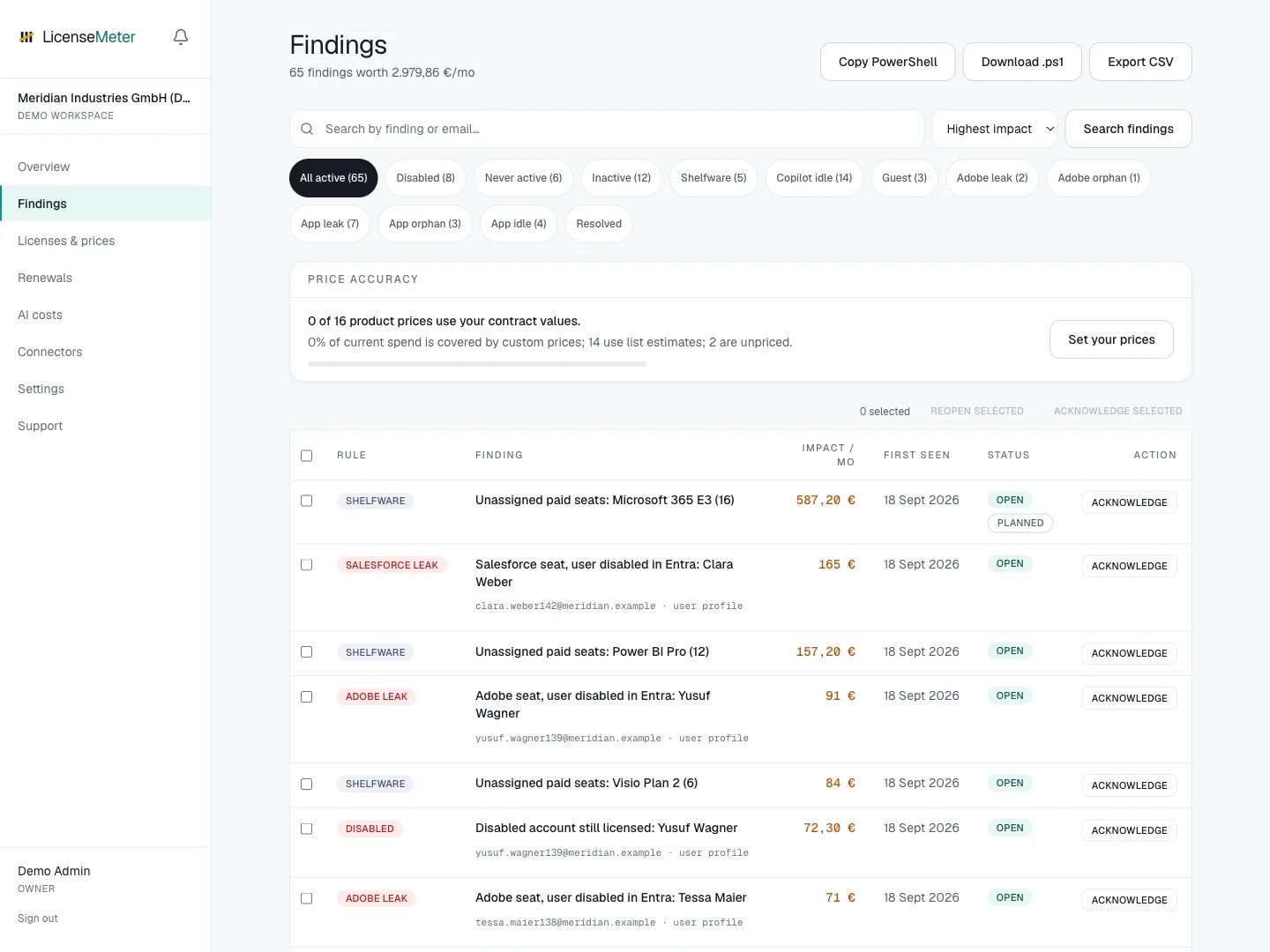1270x952 pixels.
Task: Click the Meridian Industries GmbH workspace name
Action: 104,98
